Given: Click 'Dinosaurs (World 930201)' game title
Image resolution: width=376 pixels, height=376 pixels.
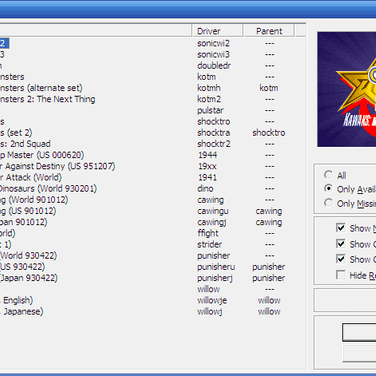Looking at the screenshot, I should (x=48, y=189).
